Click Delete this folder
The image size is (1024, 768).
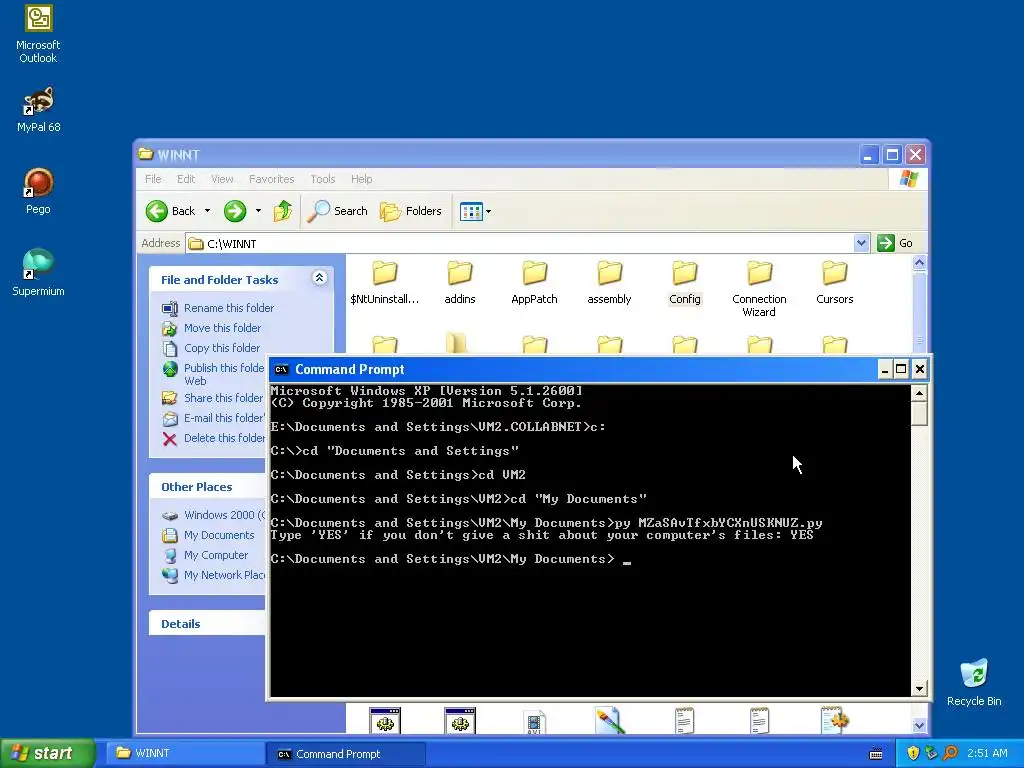coord(213,438)
